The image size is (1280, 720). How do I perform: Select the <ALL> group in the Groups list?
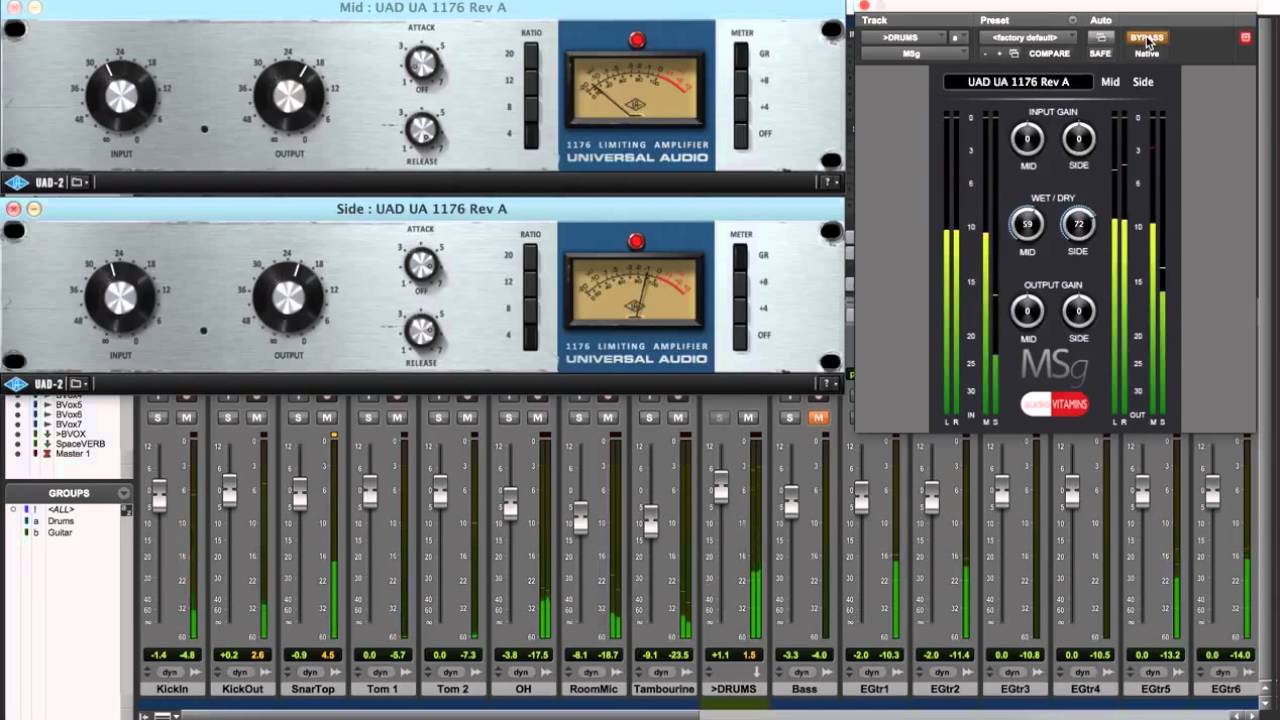click(60, 510)
